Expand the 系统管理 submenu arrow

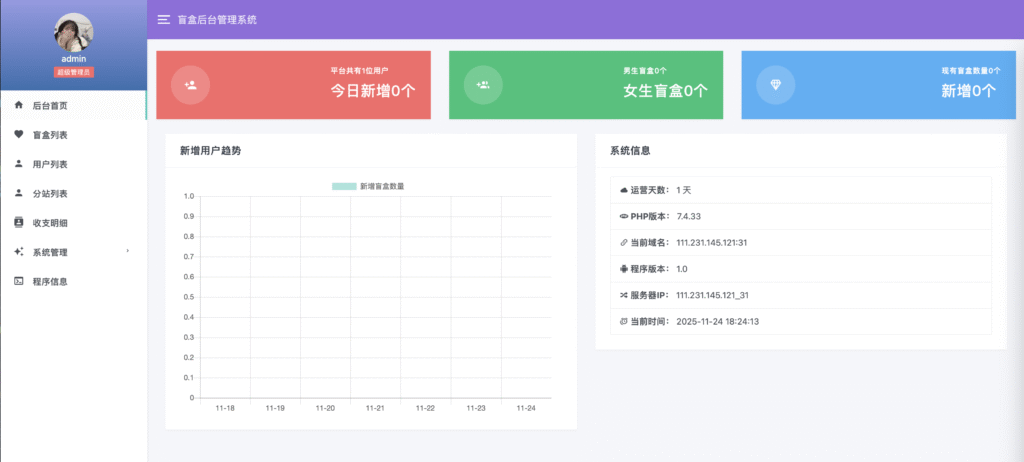click(x=127, y=251)
